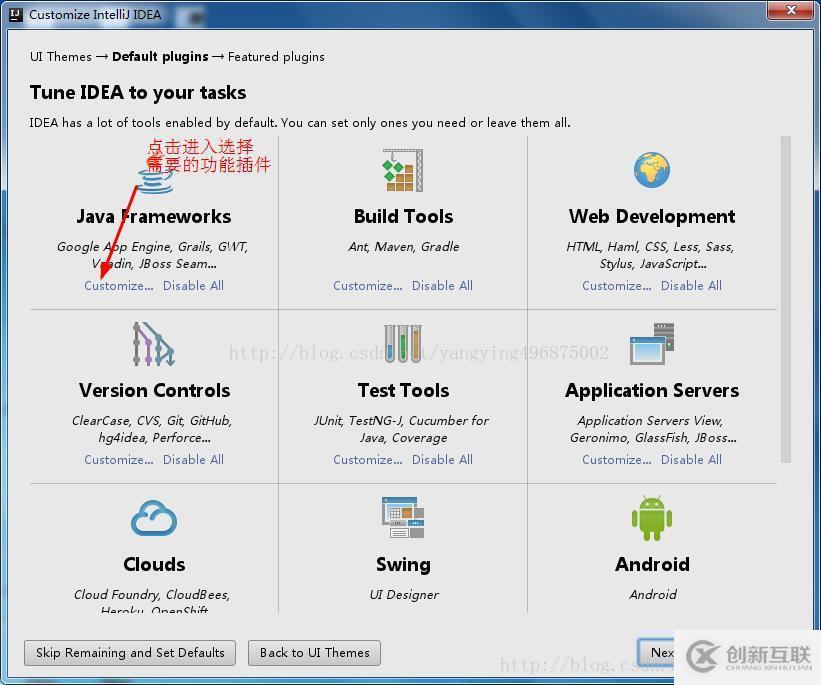Click 'JUnit, TestNG-J, Cucumber for' description
Viewport: 821px width, 685px height.
401,421
